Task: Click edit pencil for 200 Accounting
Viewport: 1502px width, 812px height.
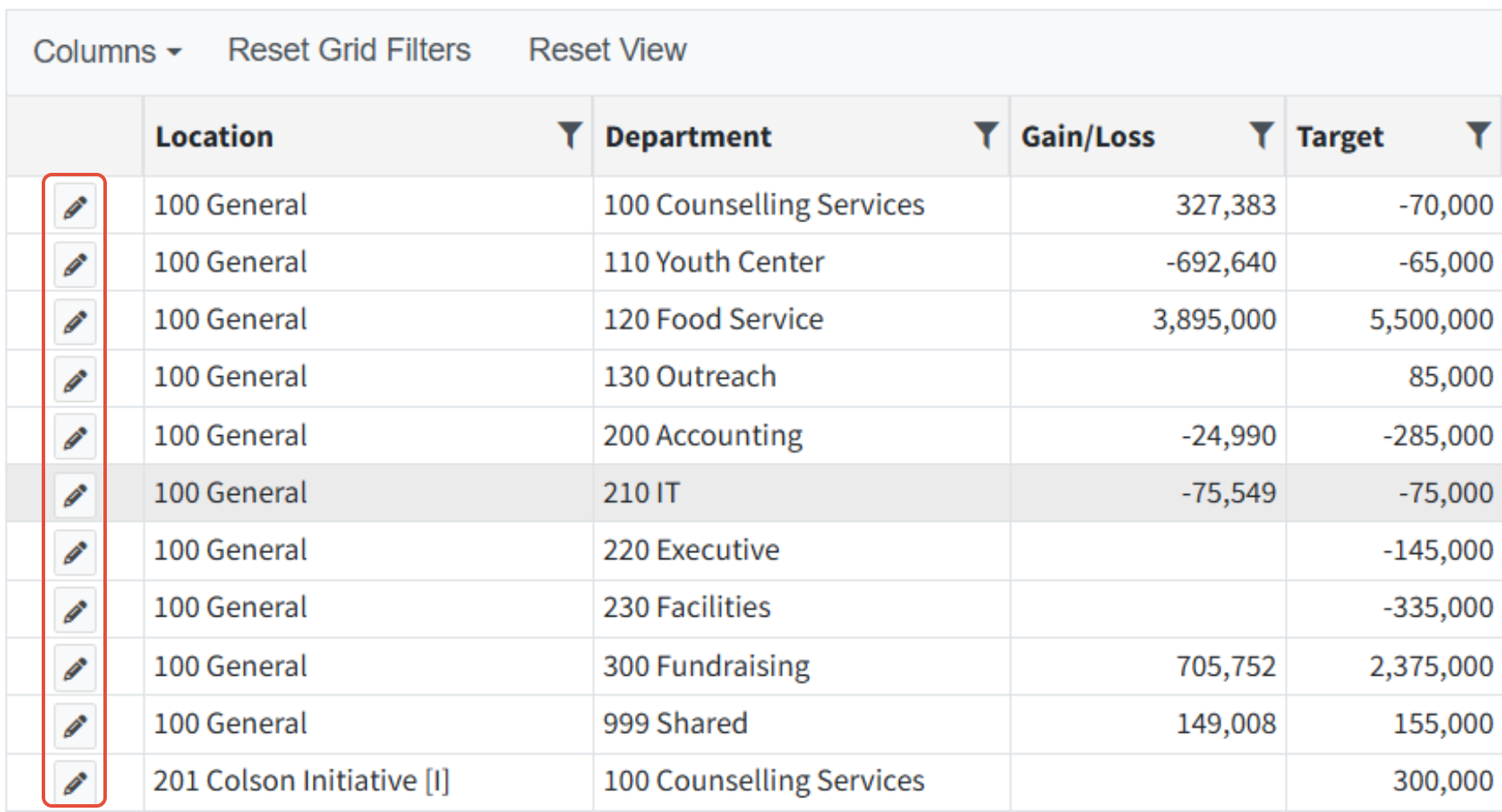Action: coord(75,437)
